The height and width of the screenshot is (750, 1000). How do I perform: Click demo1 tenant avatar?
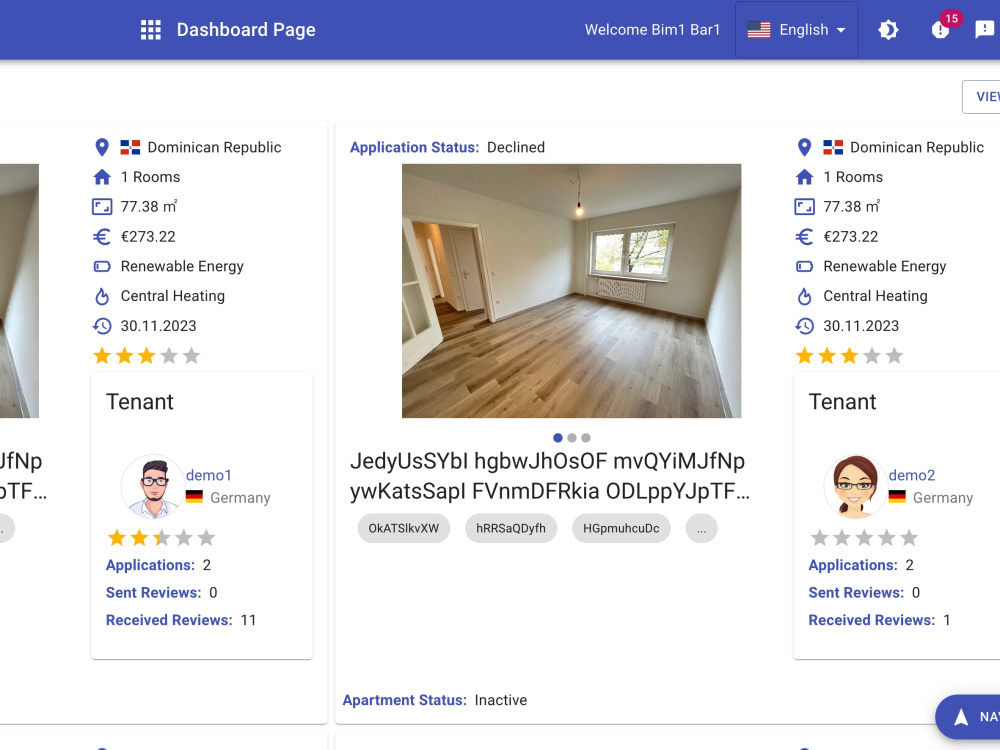[153, 487]
